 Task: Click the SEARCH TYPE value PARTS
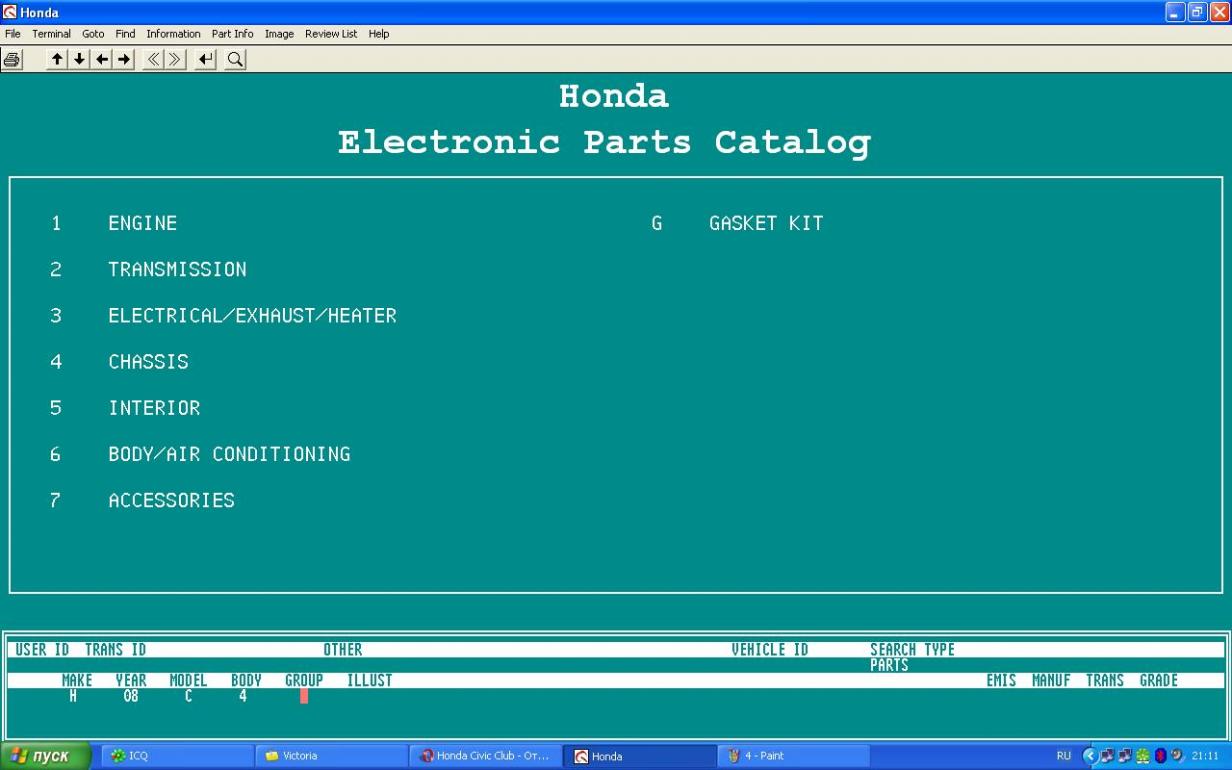pos(889,665)
